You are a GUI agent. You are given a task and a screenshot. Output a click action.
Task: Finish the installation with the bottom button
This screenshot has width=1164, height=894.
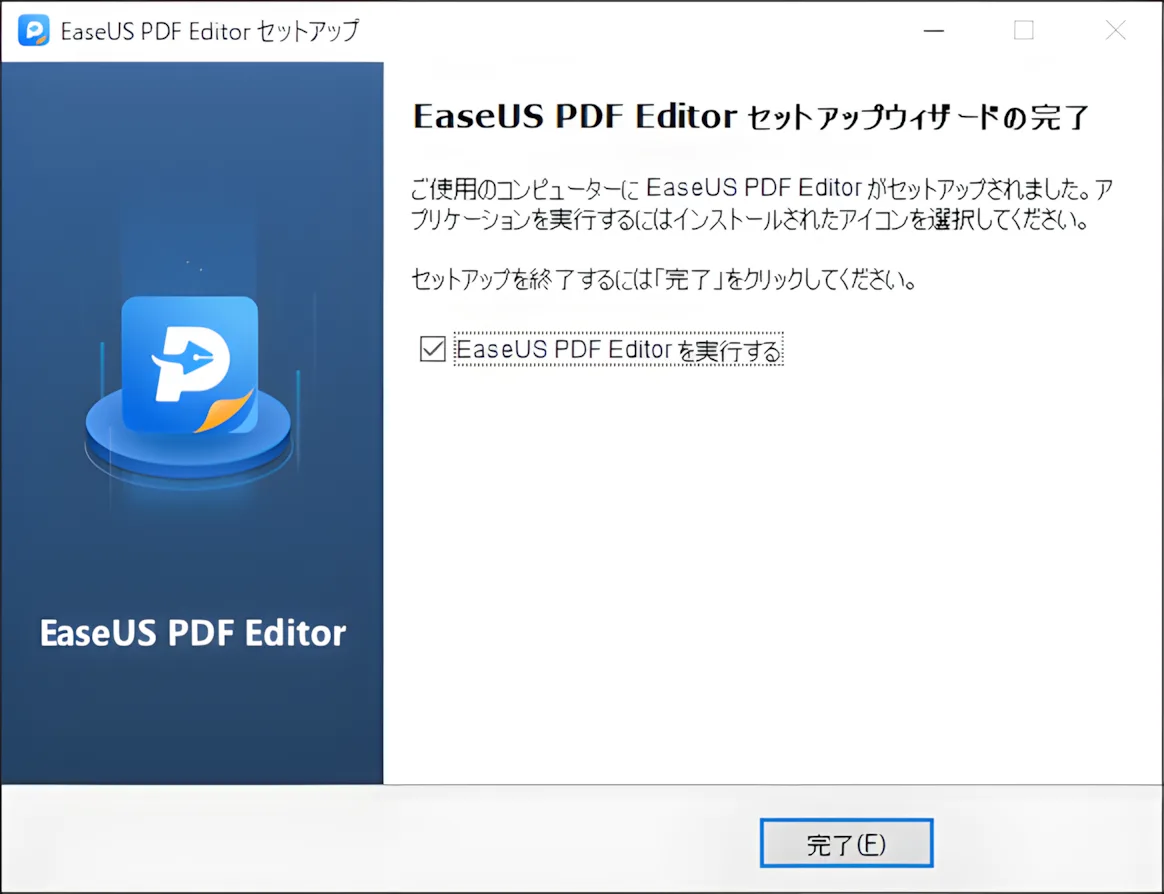(x=846, y=842)
